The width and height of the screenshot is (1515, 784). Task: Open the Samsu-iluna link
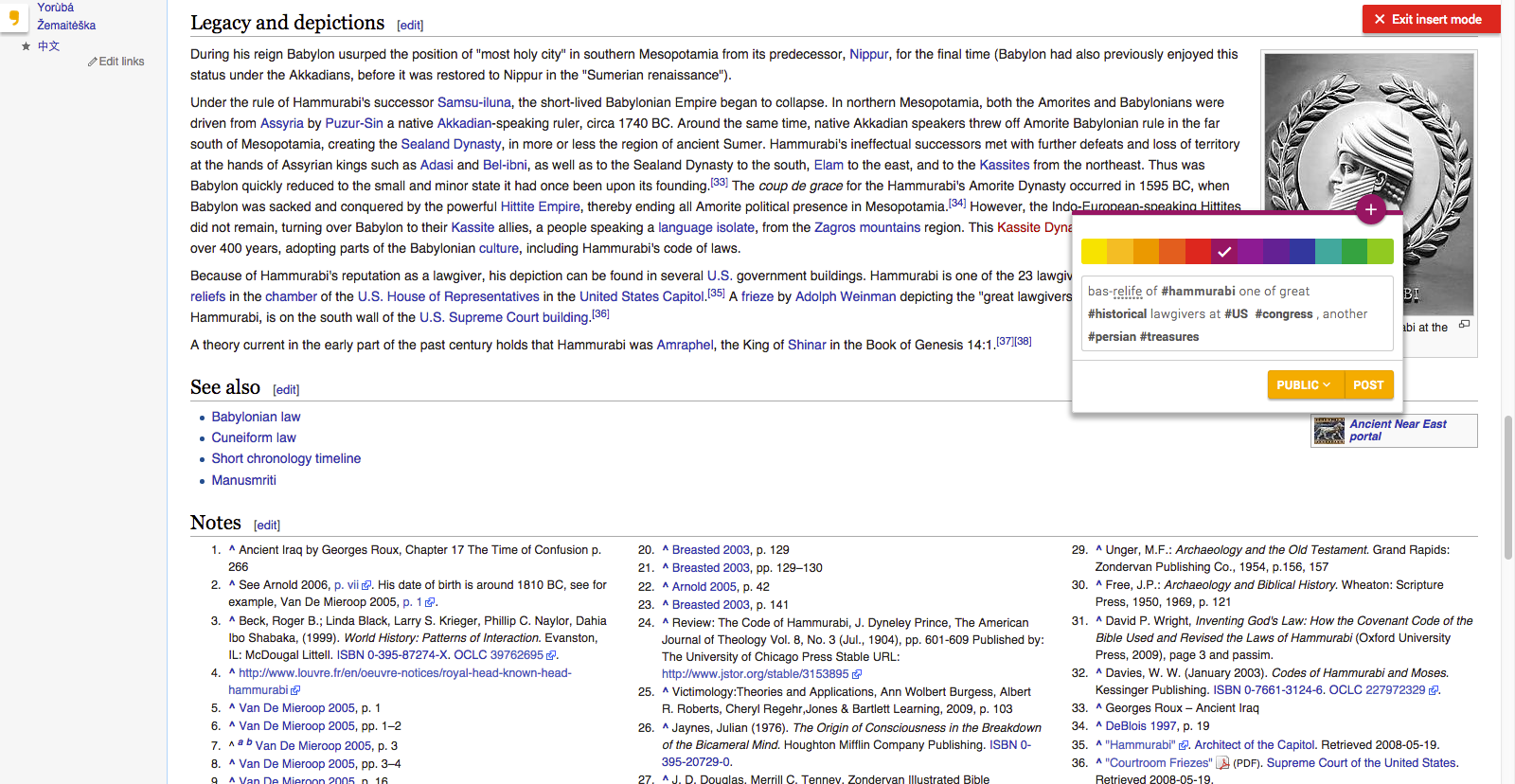pyautogui.click(x=474, y=102)
